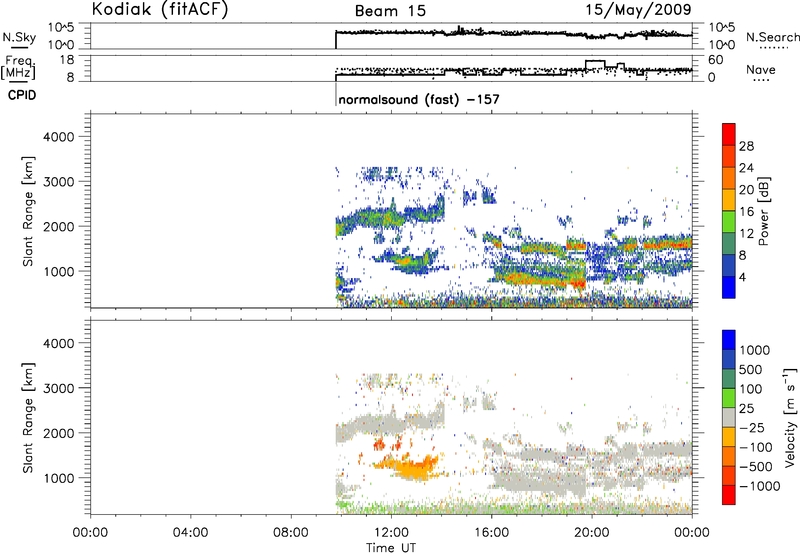The image size is (800, 554).
Task: Click the 'Kodiak (fitACF)' plot title
Action: 160,10
